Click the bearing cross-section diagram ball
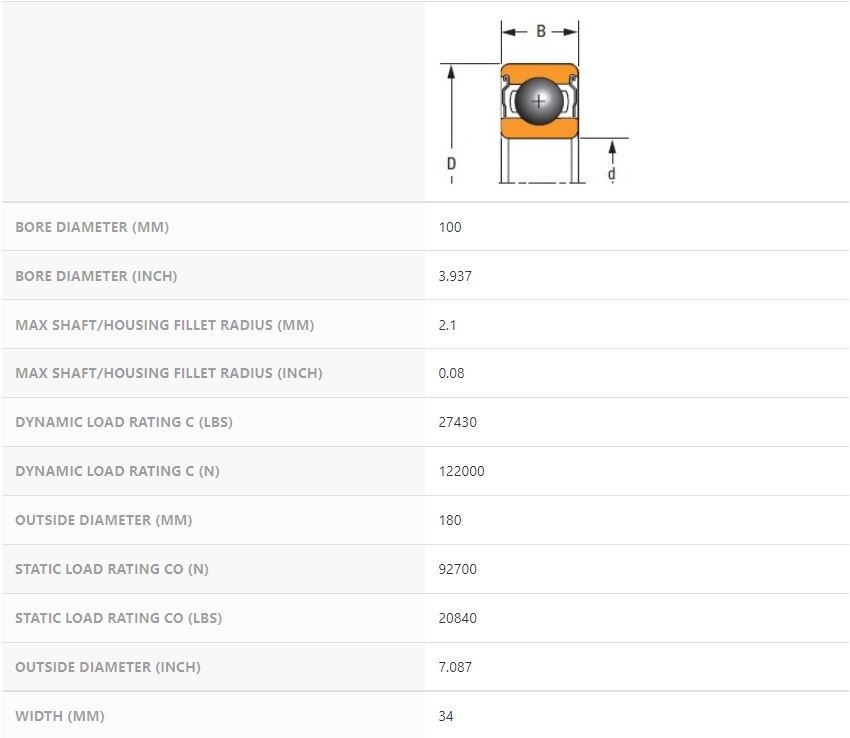 pyautogui.click(x=539, y=101)
